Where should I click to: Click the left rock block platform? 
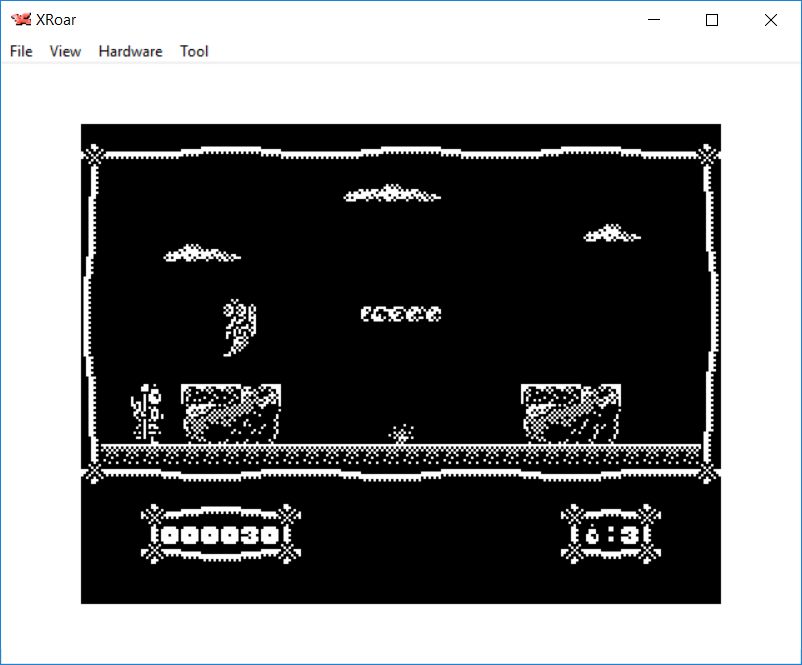230,414
